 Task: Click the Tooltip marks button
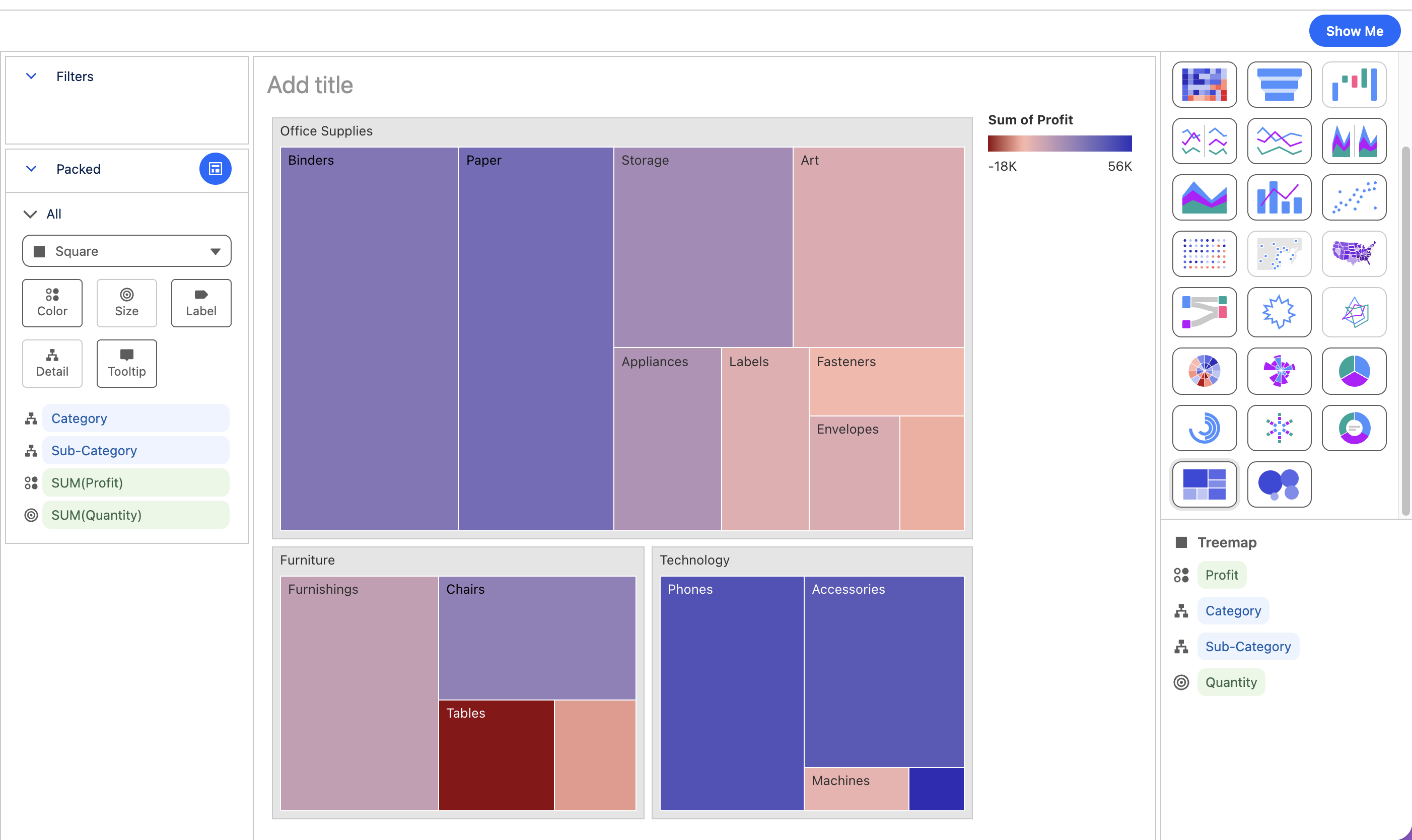click(x=127, y=364)
